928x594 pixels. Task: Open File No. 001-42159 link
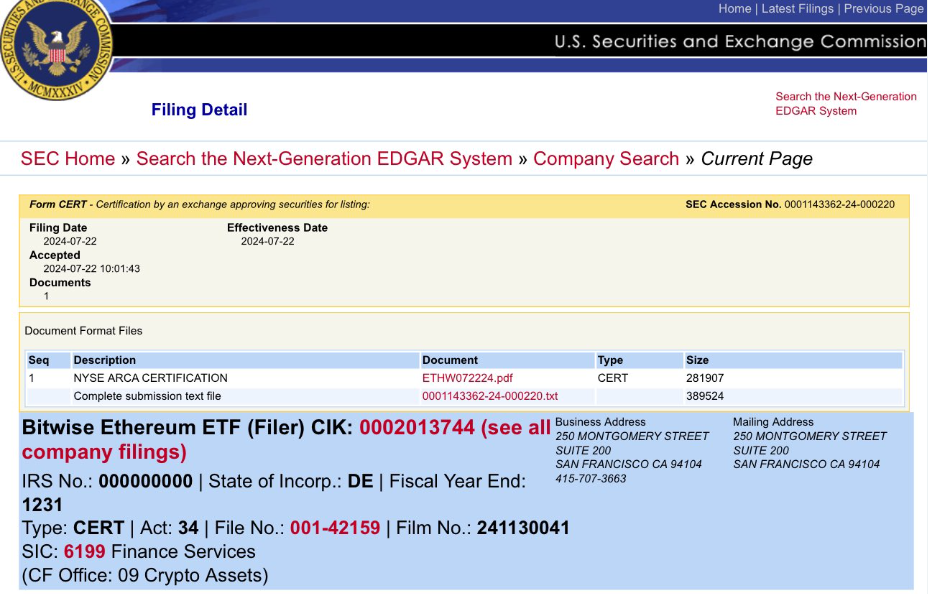pyautogui.click(x=335, y=527)
